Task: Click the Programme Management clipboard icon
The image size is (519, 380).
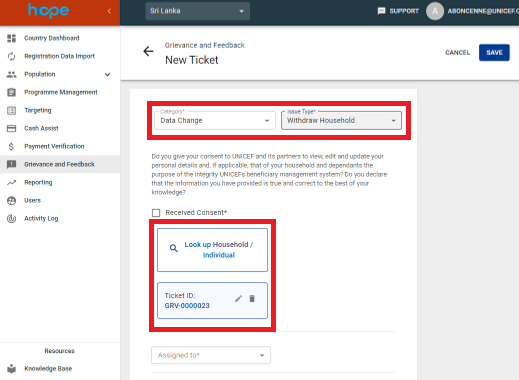Action: point(11,92)
